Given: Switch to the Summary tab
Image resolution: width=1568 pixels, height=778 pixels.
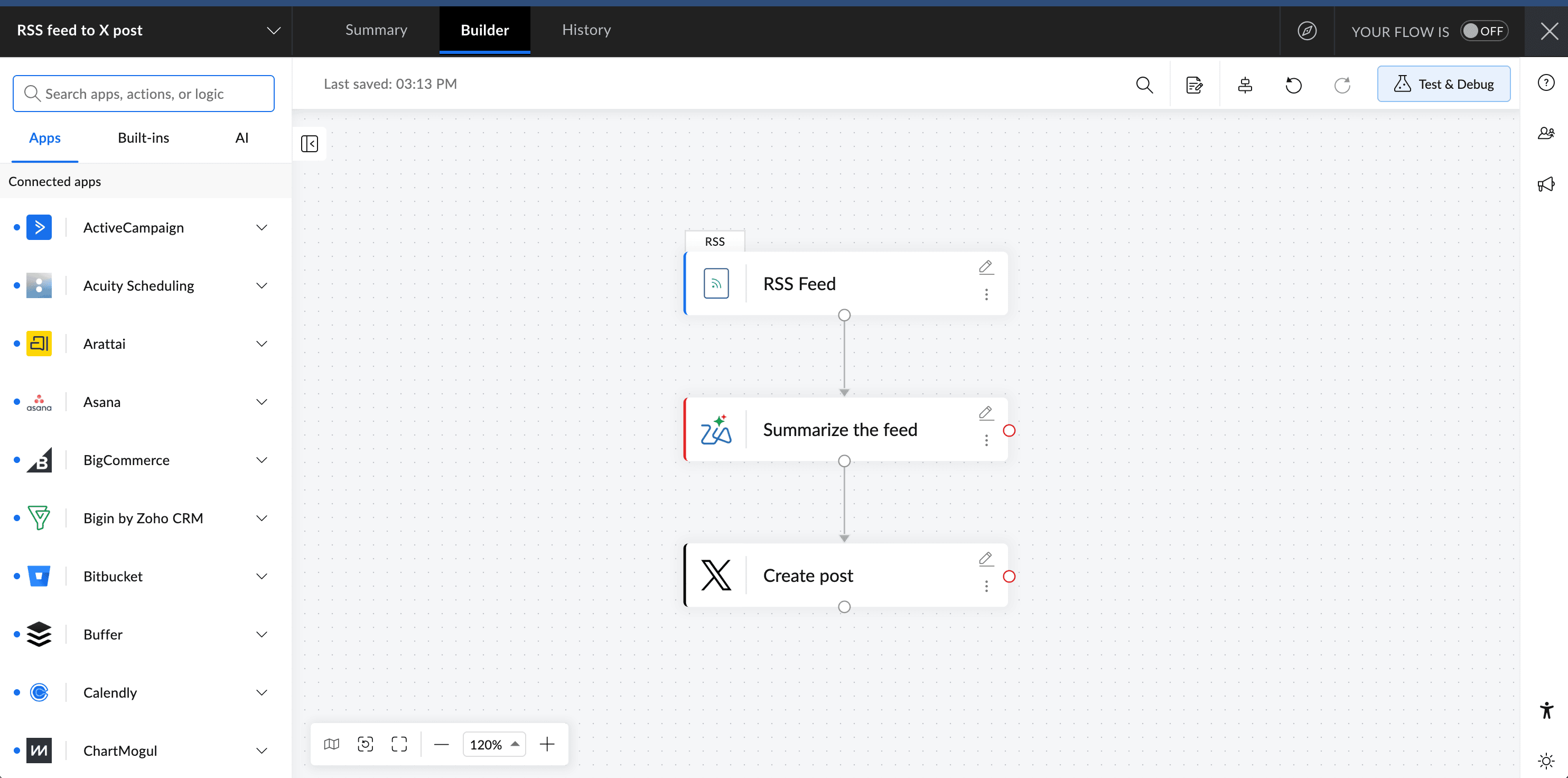Looking at the screenshot, I should (x=376, y=30).
